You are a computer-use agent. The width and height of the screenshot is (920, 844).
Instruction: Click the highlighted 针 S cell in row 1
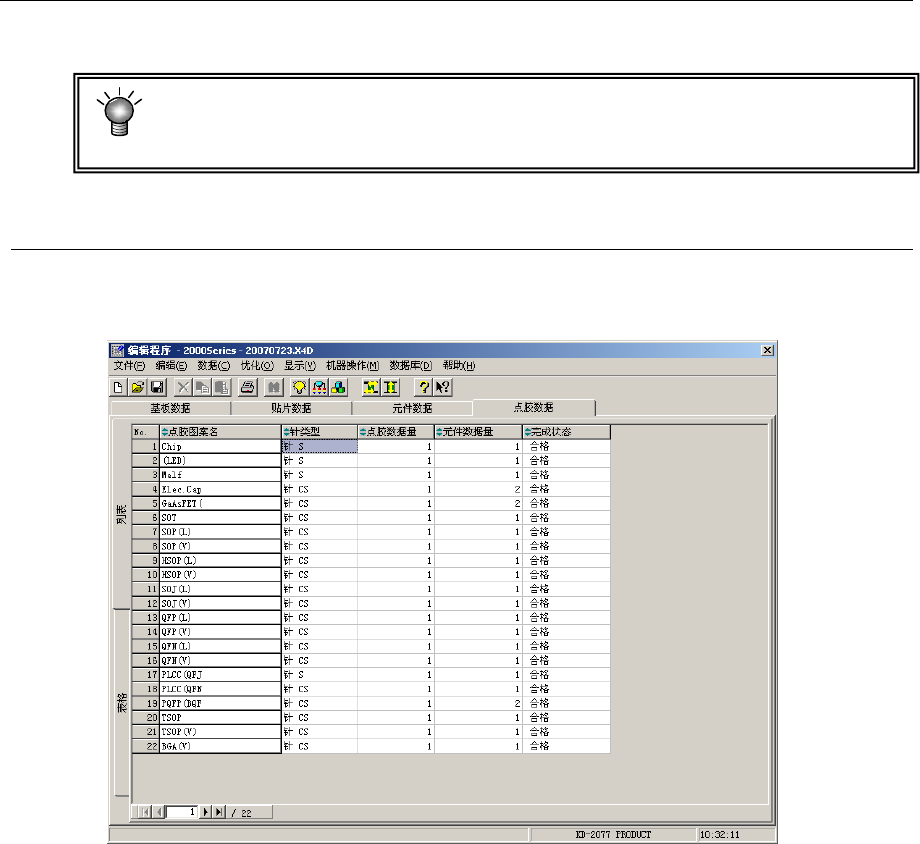[320, 447]
